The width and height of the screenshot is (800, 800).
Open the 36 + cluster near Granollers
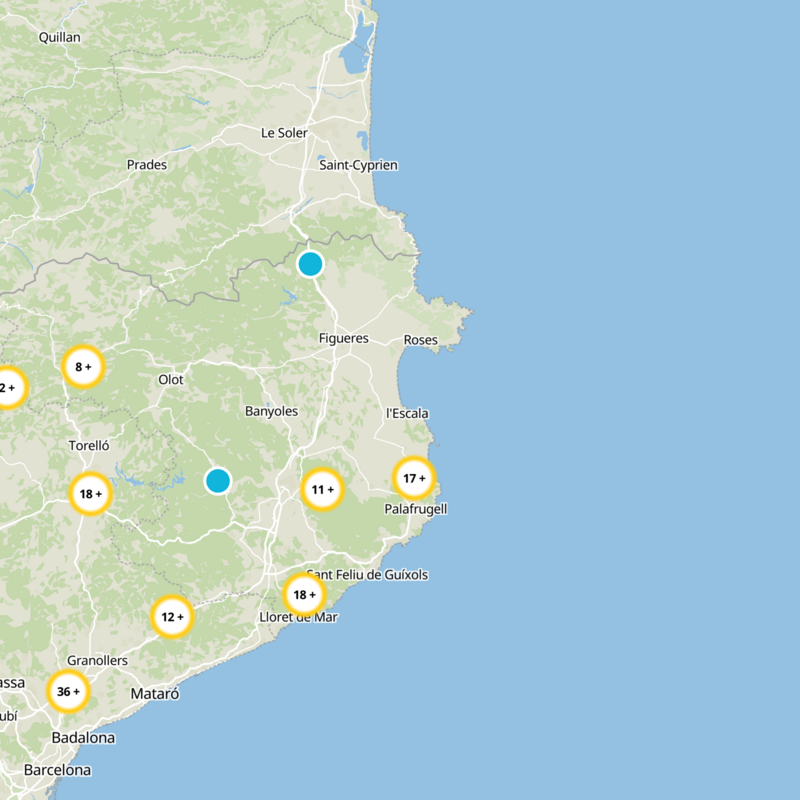68,691
